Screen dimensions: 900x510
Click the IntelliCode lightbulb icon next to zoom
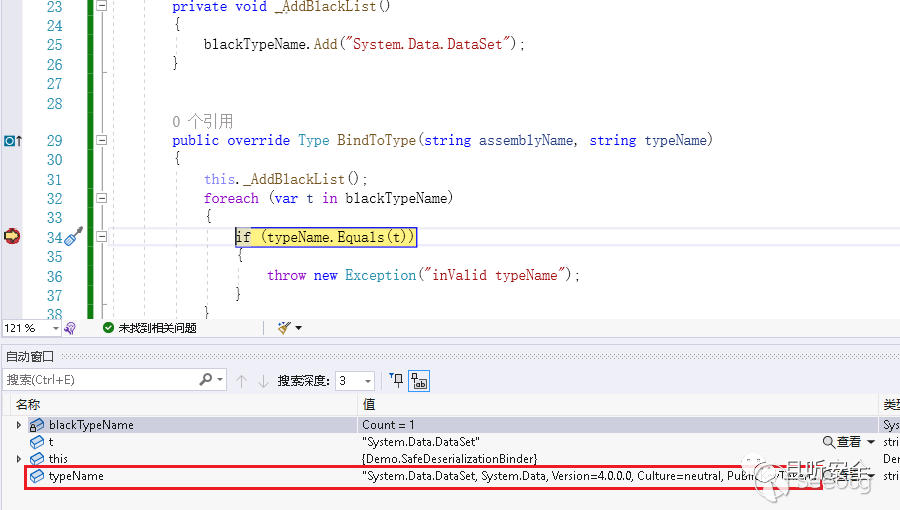70,328
